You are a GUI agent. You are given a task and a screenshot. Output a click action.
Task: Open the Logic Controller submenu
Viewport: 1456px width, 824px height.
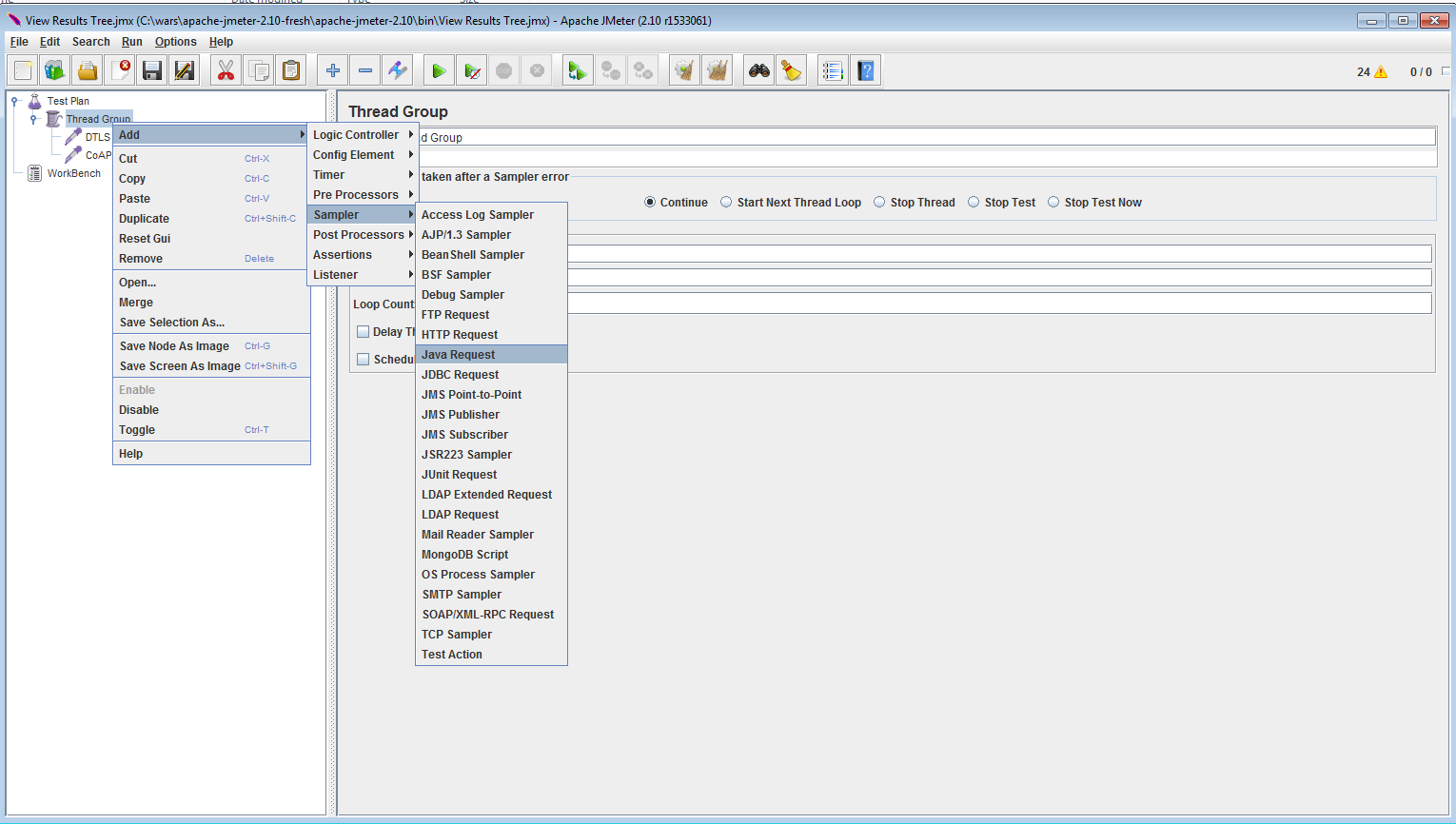click(364, 135)
